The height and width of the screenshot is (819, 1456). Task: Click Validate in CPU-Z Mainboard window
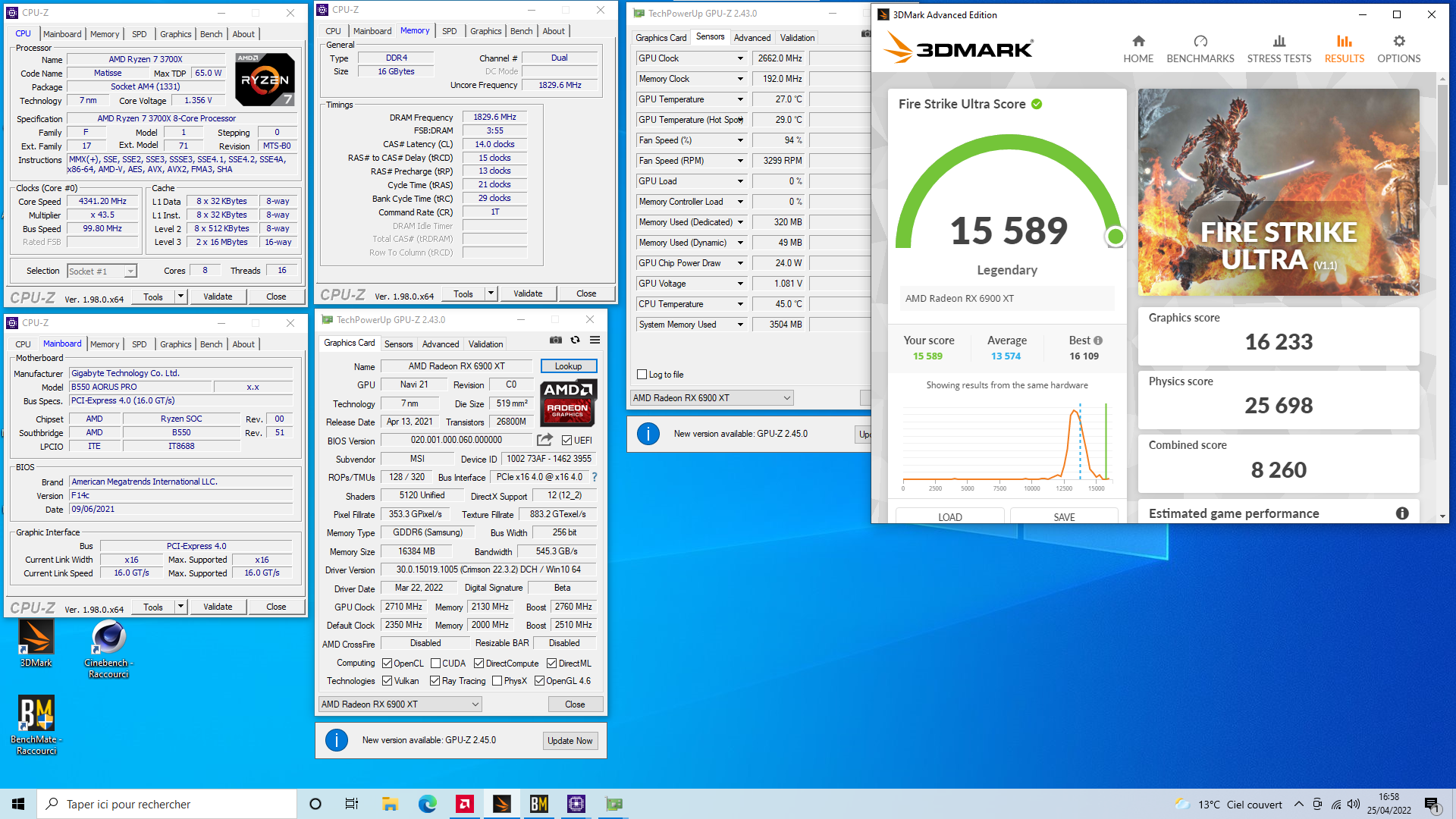(218, 607)
